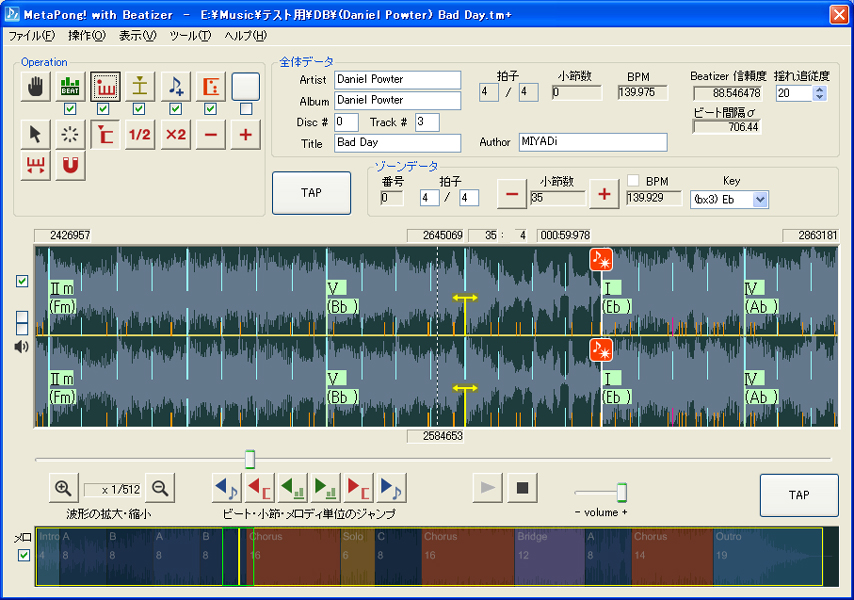Toggle checkbox under the BEAT icon
854x600 pixels.
70,109
